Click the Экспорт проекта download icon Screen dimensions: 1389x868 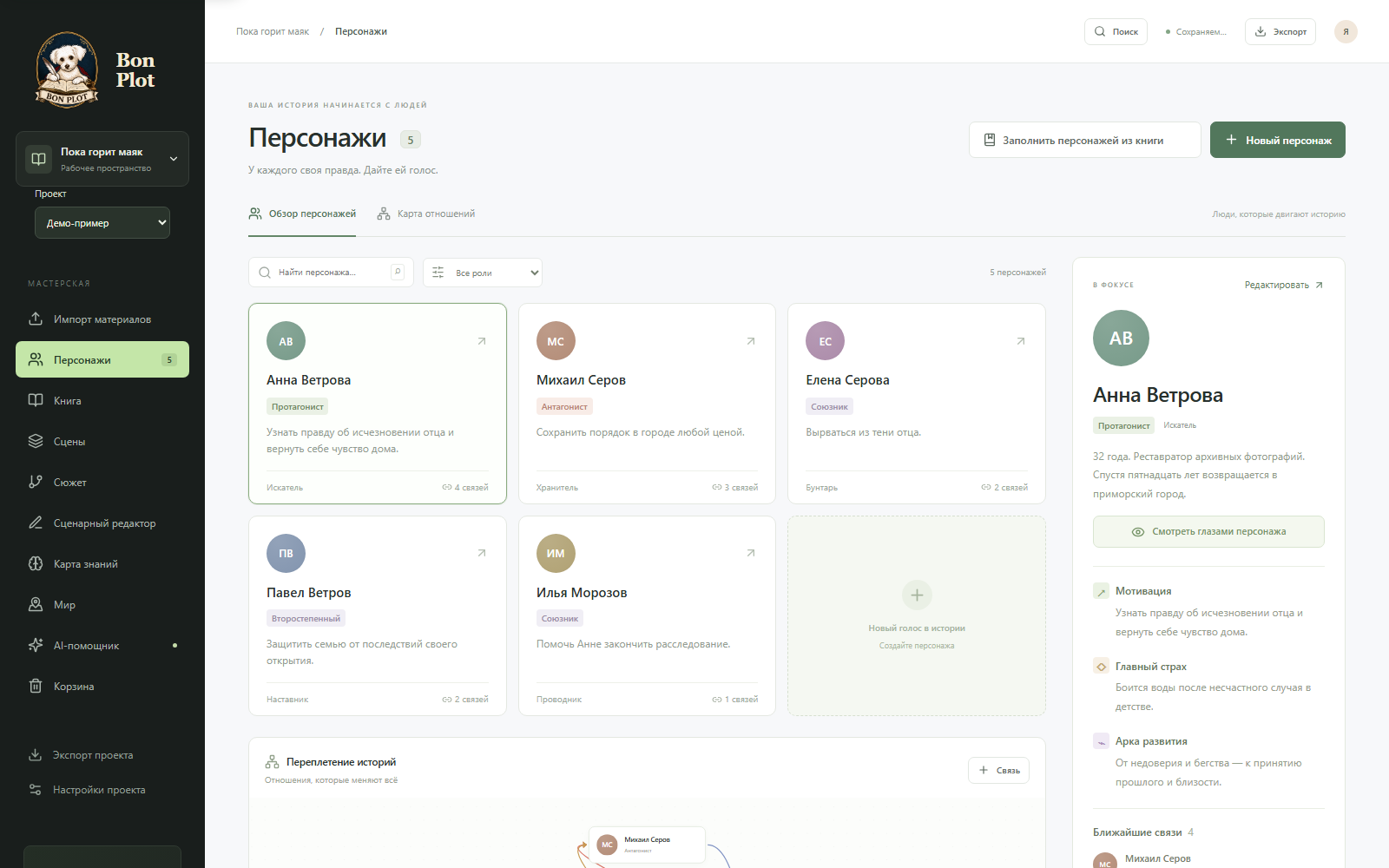click(x=36, y=754)
